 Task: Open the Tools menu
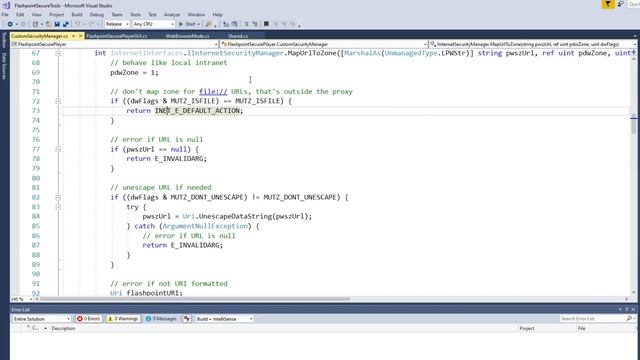[x=135, y=15]
